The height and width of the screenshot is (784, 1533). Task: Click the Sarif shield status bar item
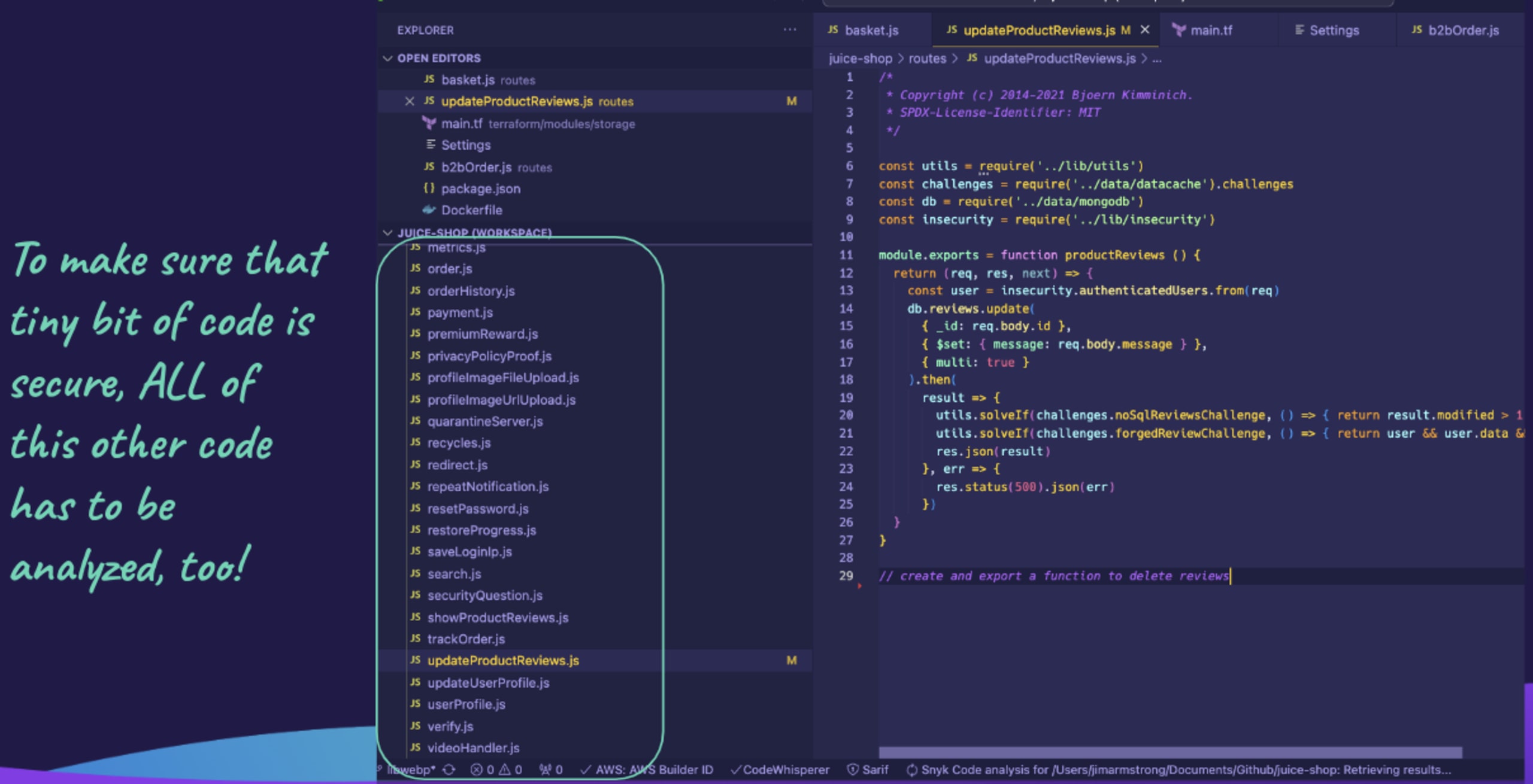tap(868, 770)
